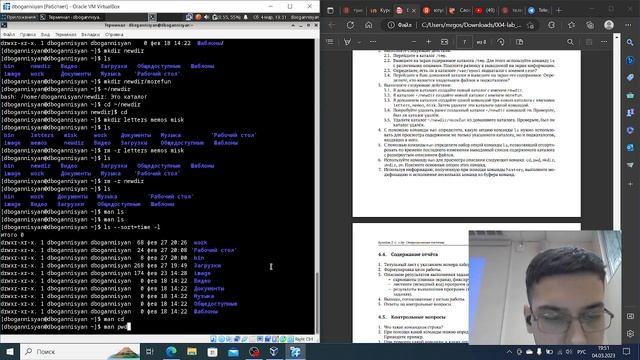
Task: Open more PDF toolbar options
Action: click(604, 42)
